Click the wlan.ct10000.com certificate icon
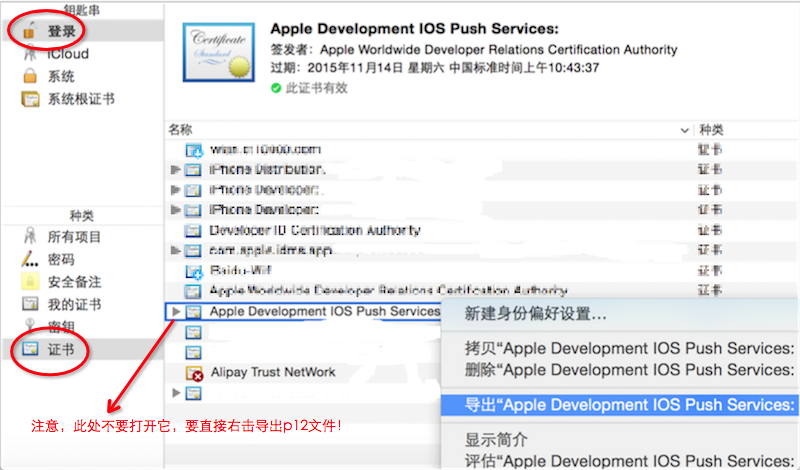This screenshot has height=470, width=800. click(194, 150)
